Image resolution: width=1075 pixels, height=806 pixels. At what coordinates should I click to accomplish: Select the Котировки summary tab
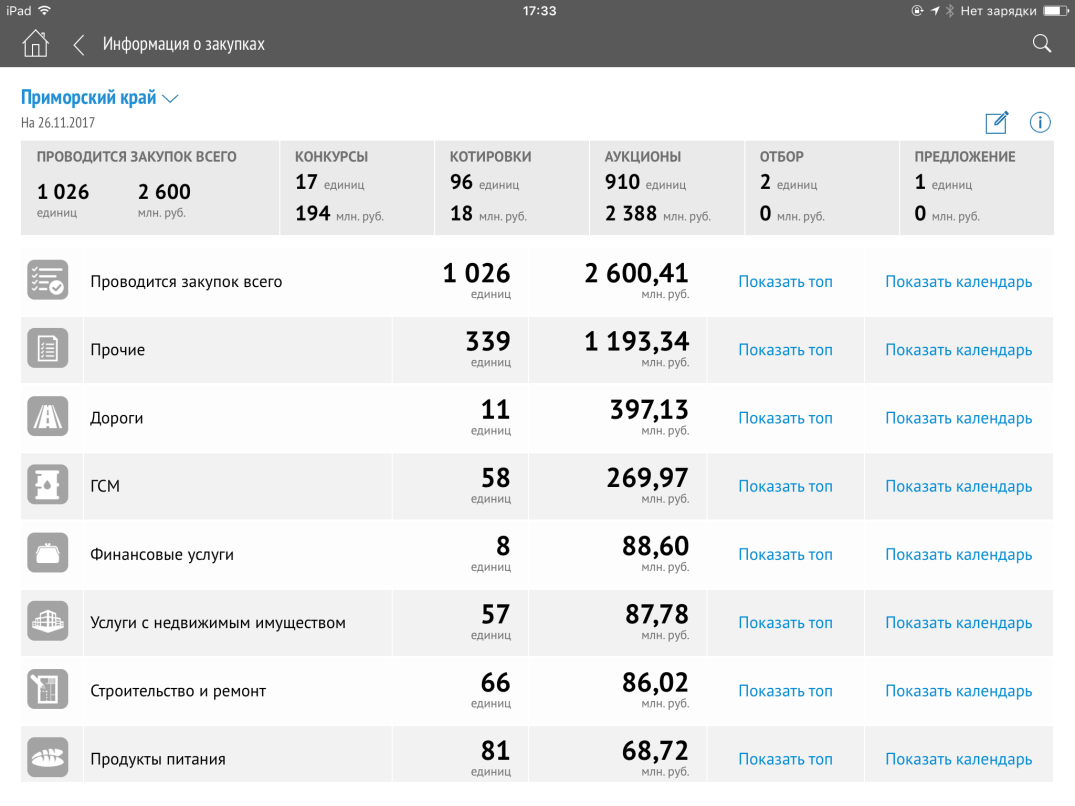tap(512, 188)
